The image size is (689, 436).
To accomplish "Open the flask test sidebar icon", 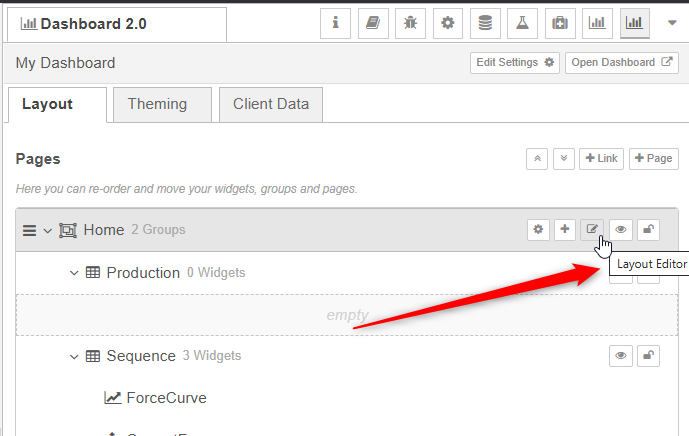I will (522, 23).
